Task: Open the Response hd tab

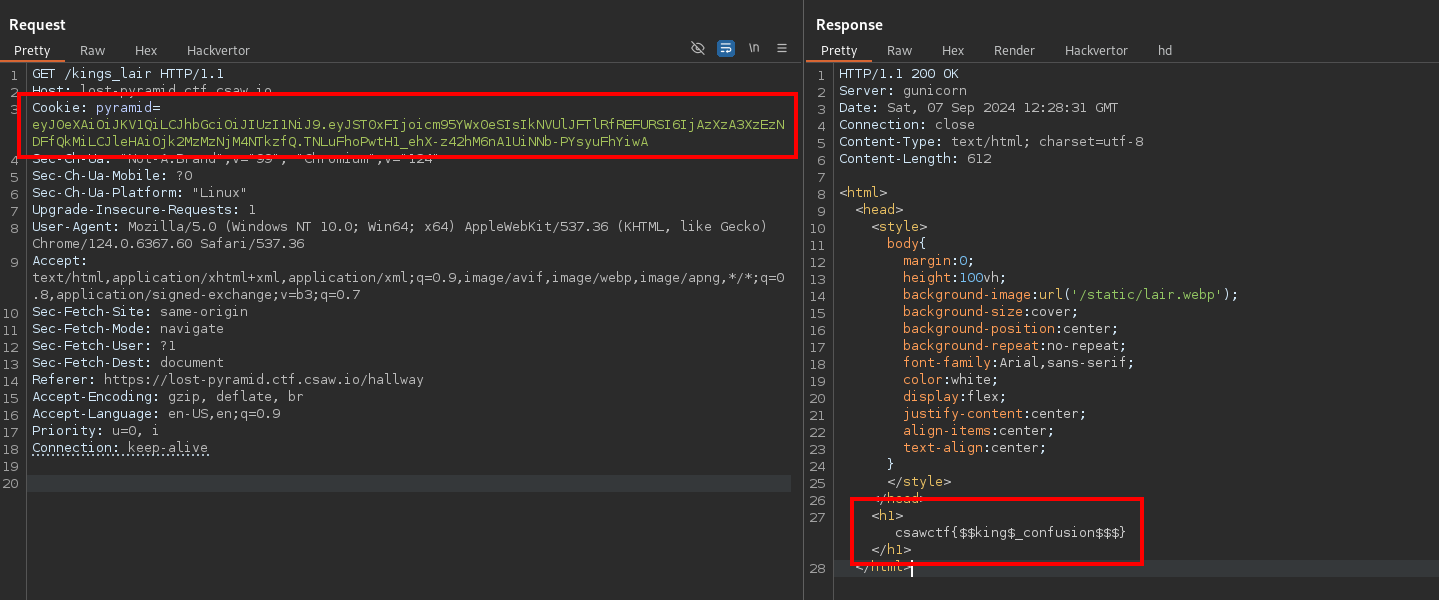Action: (1165, 50)
